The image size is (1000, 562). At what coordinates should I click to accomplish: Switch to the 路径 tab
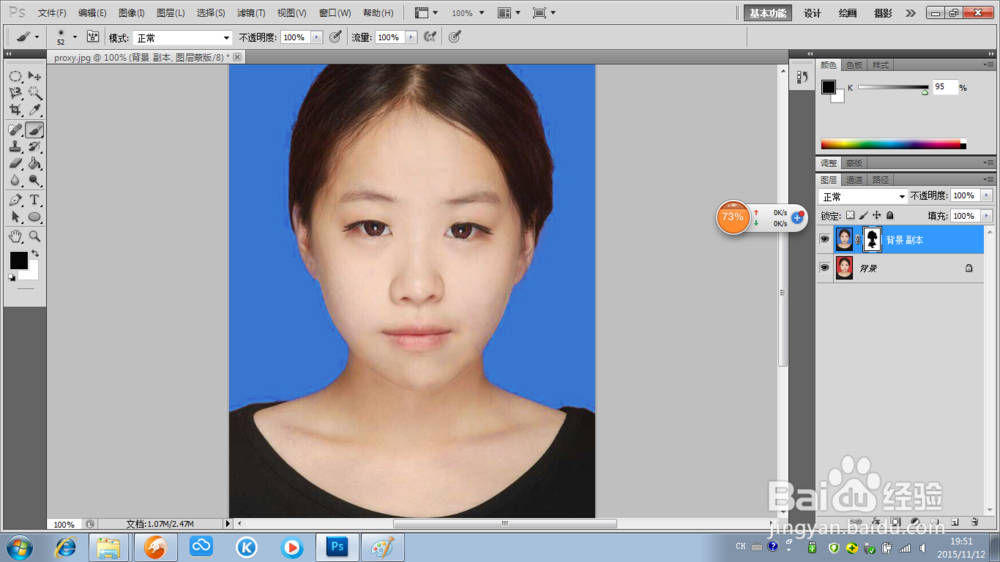point(880,180)
